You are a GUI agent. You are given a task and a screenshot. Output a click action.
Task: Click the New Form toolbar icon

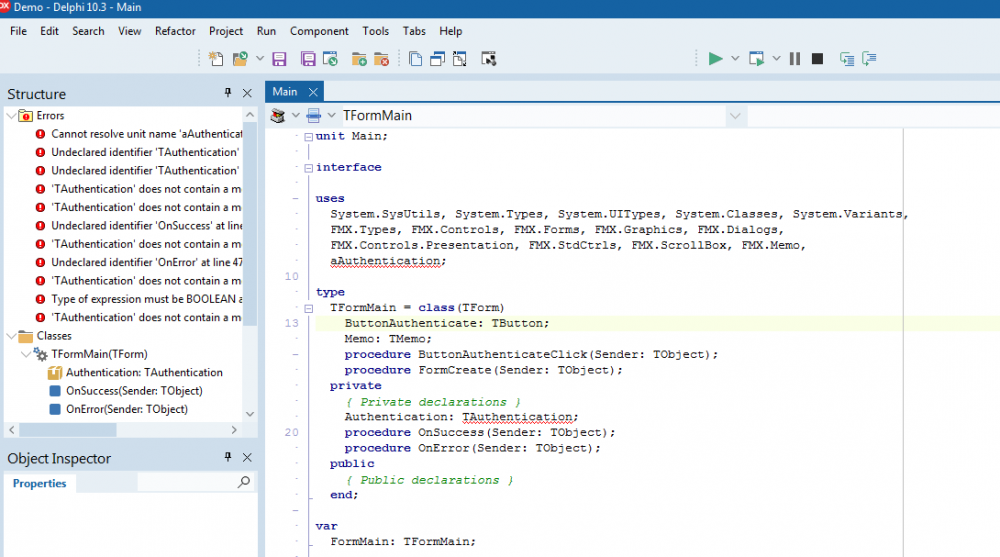point(489,59)
